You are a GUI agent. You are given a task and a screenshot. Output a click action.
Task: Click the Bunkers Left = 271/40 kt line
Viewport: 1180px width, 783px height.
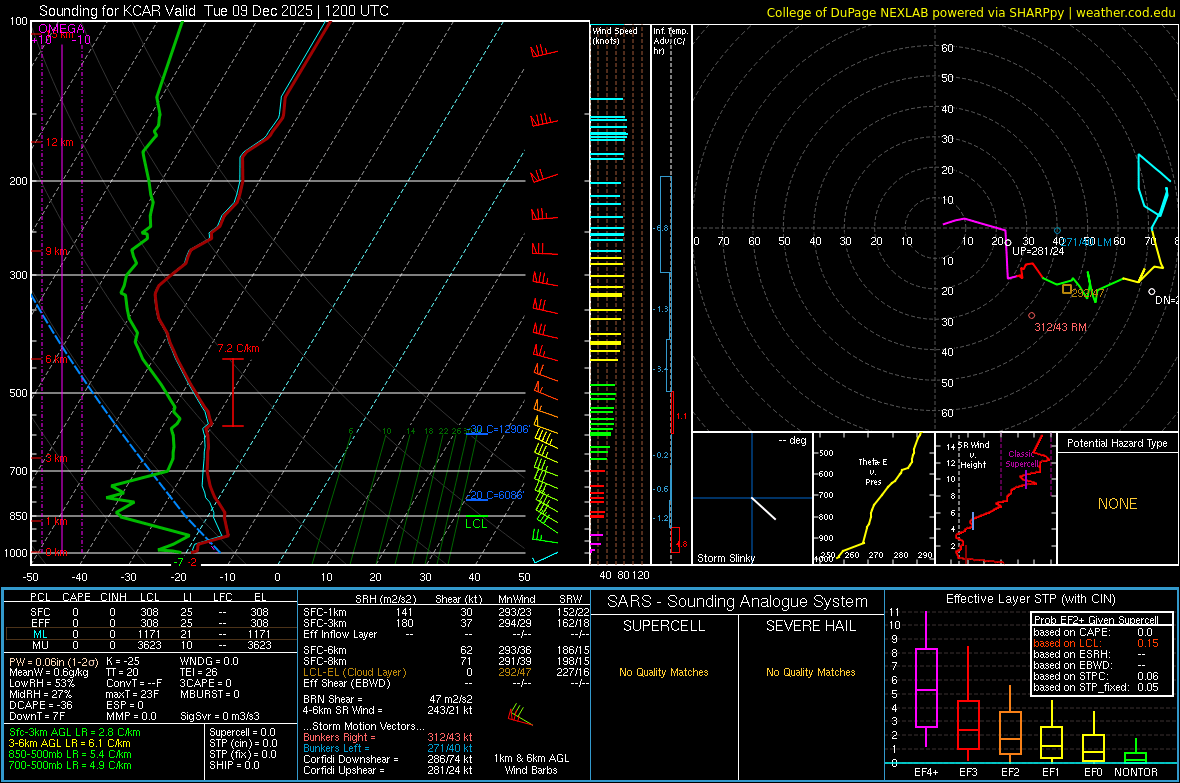[388, 748]
